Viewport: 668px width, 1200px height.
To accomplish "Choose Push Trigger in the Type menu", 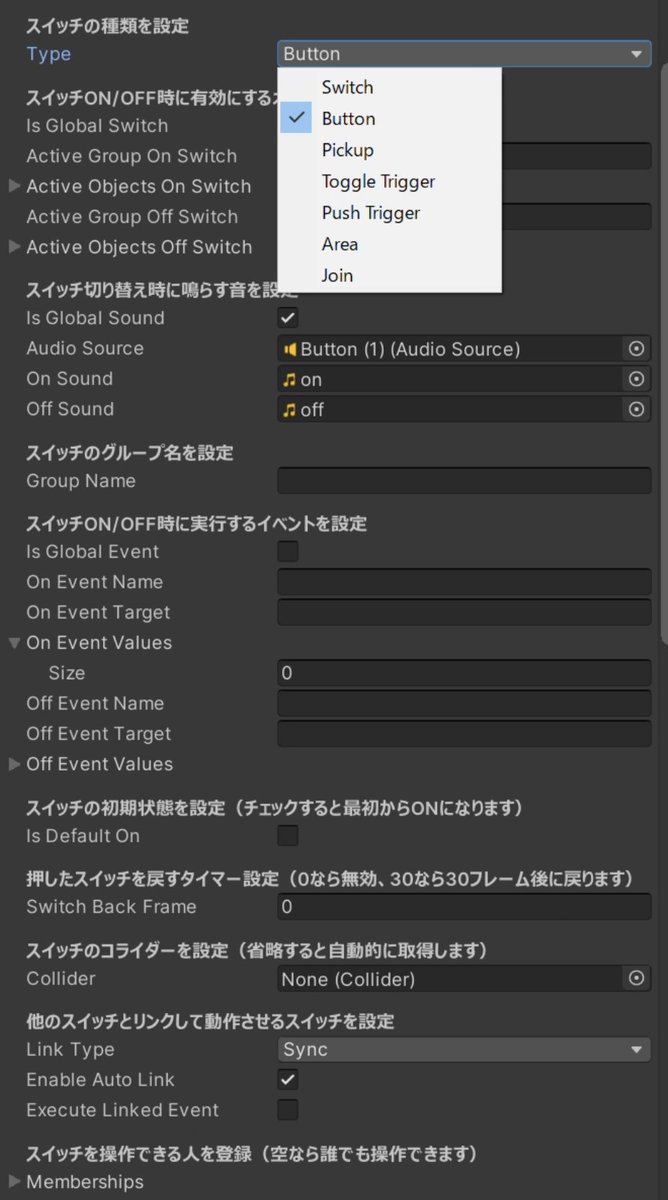I will click(x=389, y=213).
